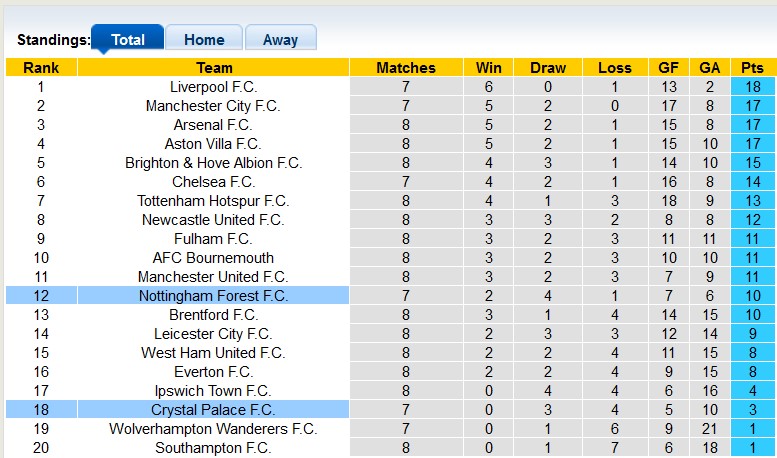
Task: Open Manchester City F.C. team link
Action: click(213, 106)
